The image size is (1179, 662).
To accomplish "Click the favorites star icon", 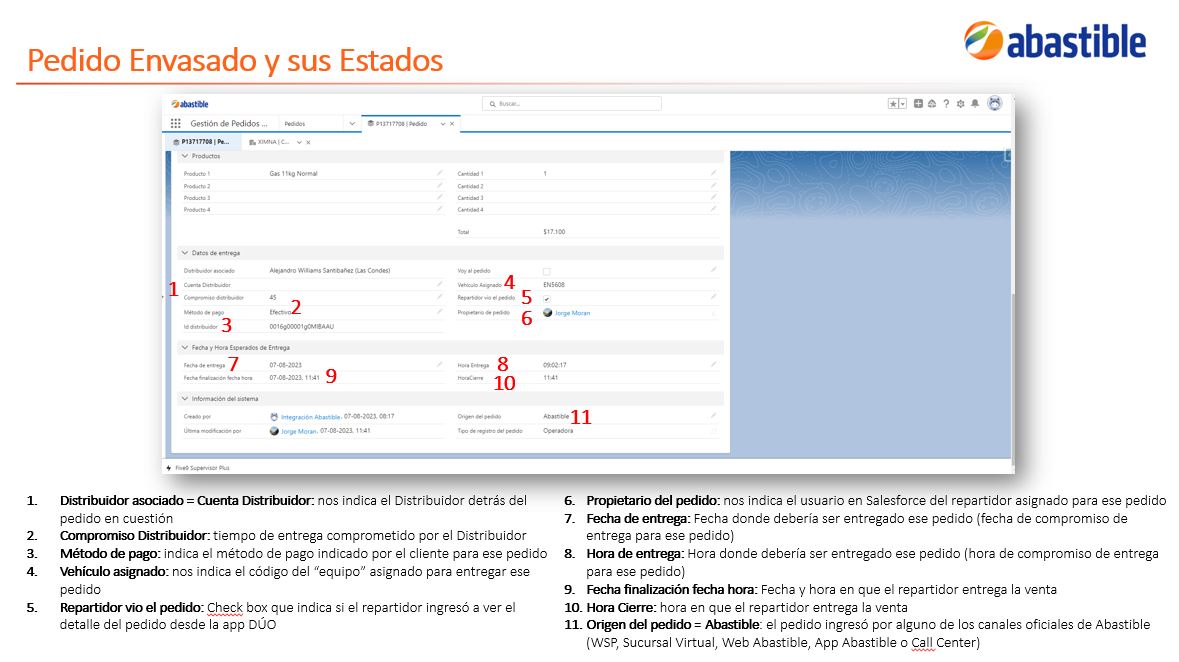I will click(x=893, y=104).
